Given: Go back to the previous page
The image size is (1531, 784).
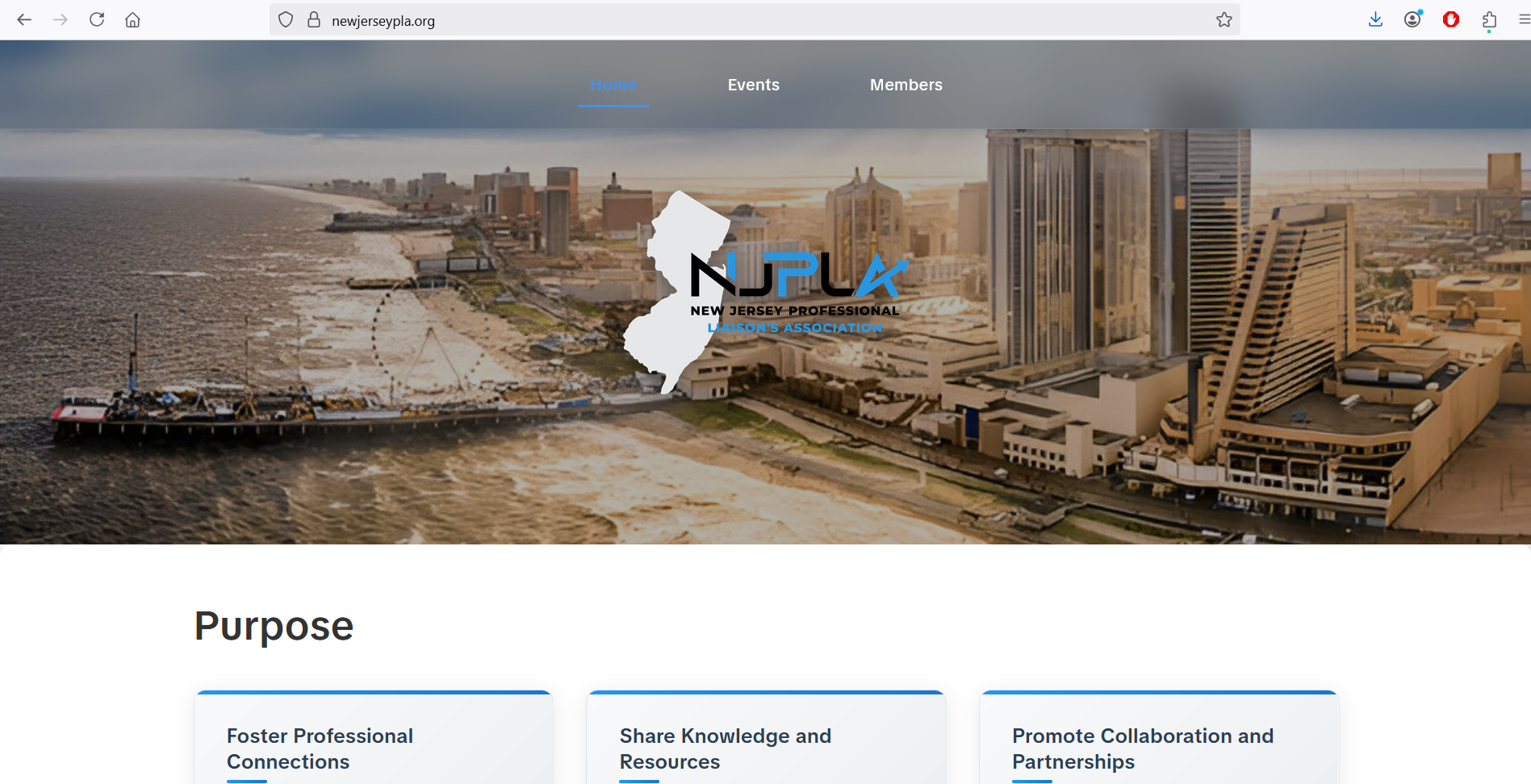Looking at the screenshot, I should click(24, 20).
